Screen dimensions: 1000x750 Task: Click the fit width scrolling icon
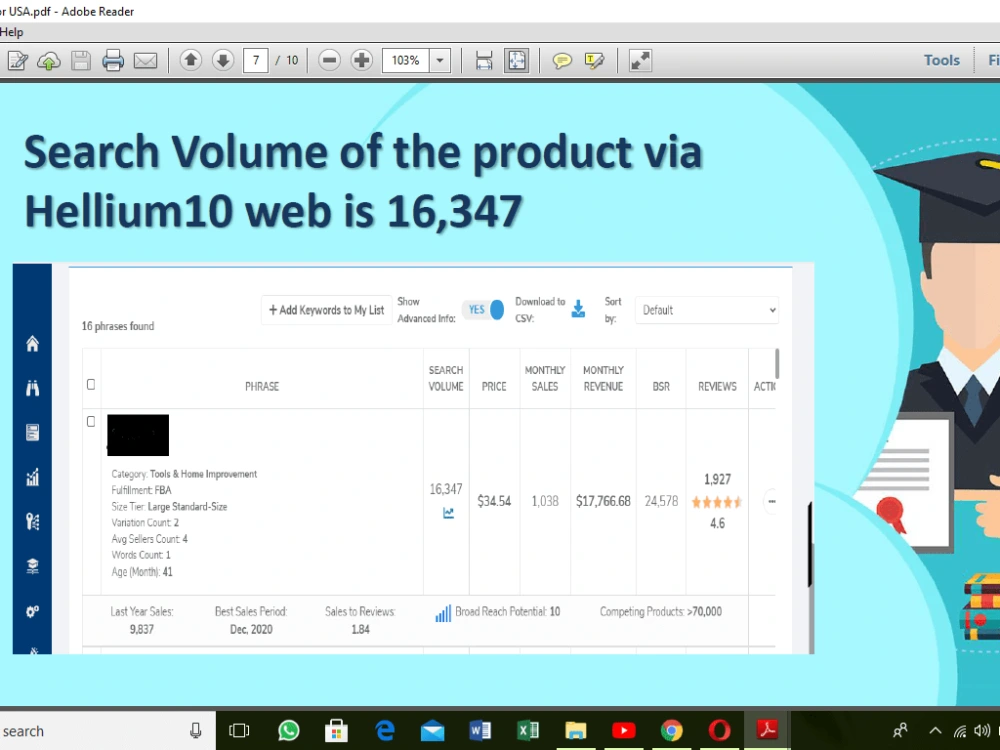(484, 61)
